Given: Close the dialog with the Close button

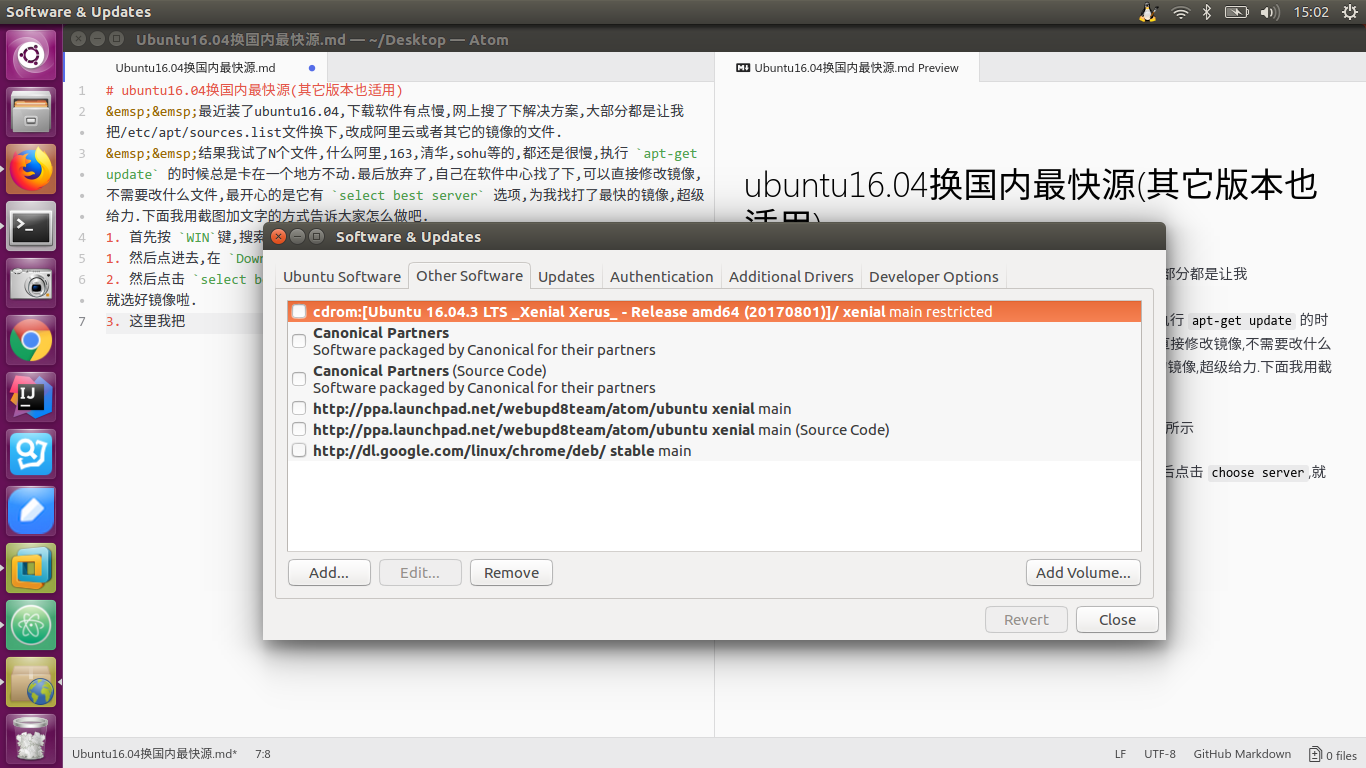Looking at the screenshot, I should [x=1117, y=620].
